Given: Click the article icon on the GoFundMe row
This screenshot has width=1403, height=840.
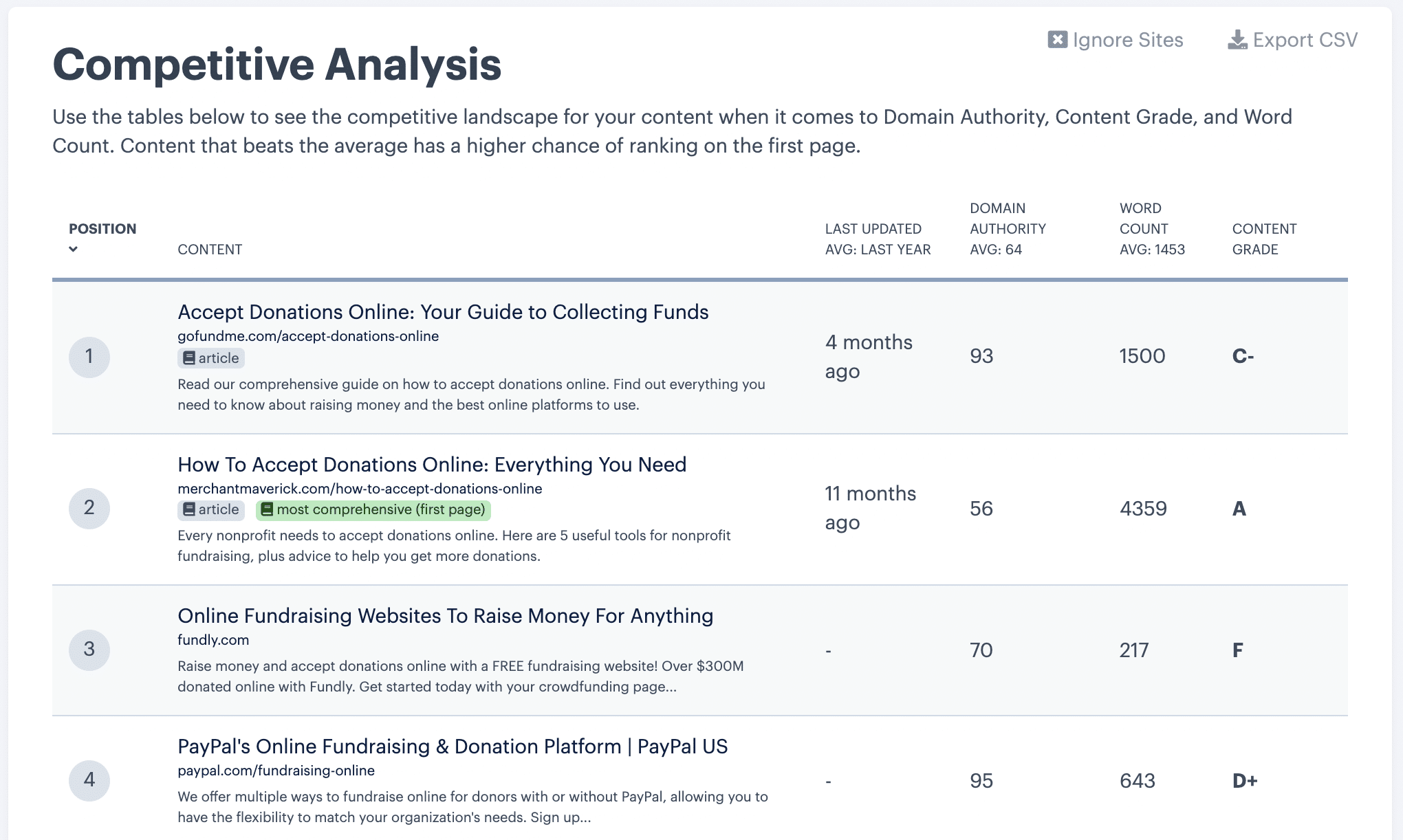Looking at the screenshot, I should point(188,357).
